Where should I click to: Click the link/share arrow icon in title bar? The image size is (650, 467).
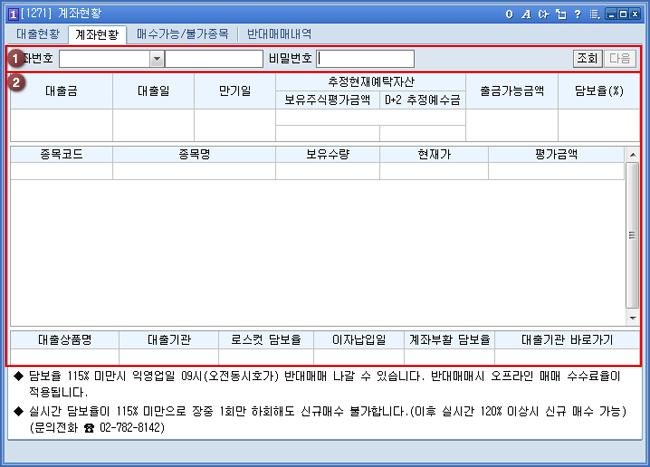tap(543, 14)
